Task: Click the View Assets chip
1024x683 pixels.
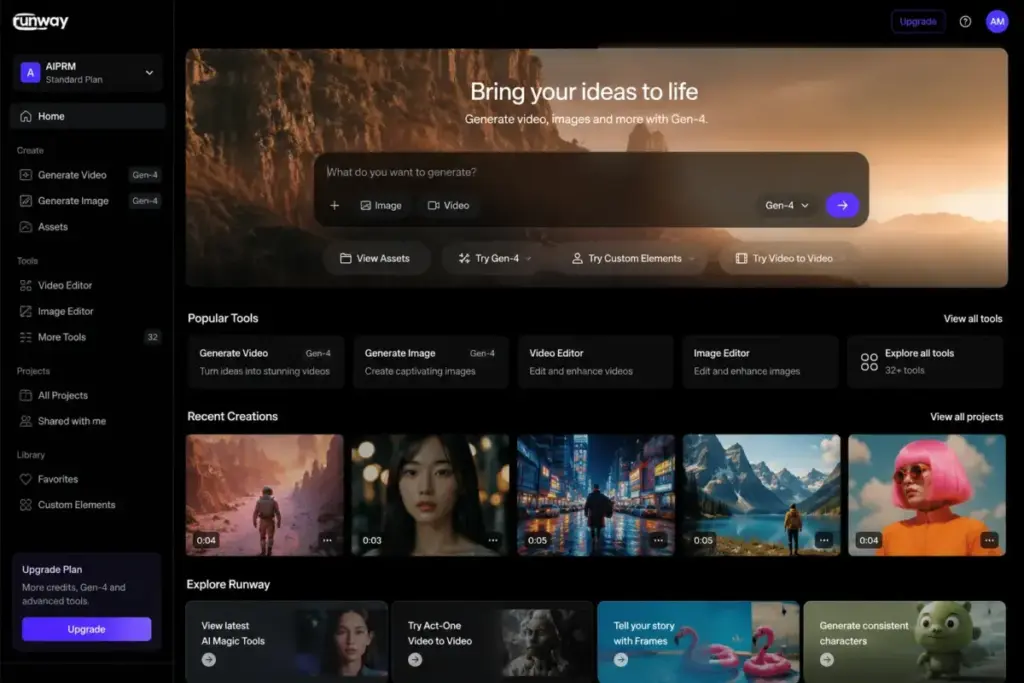Action: (x=375, y=259)
